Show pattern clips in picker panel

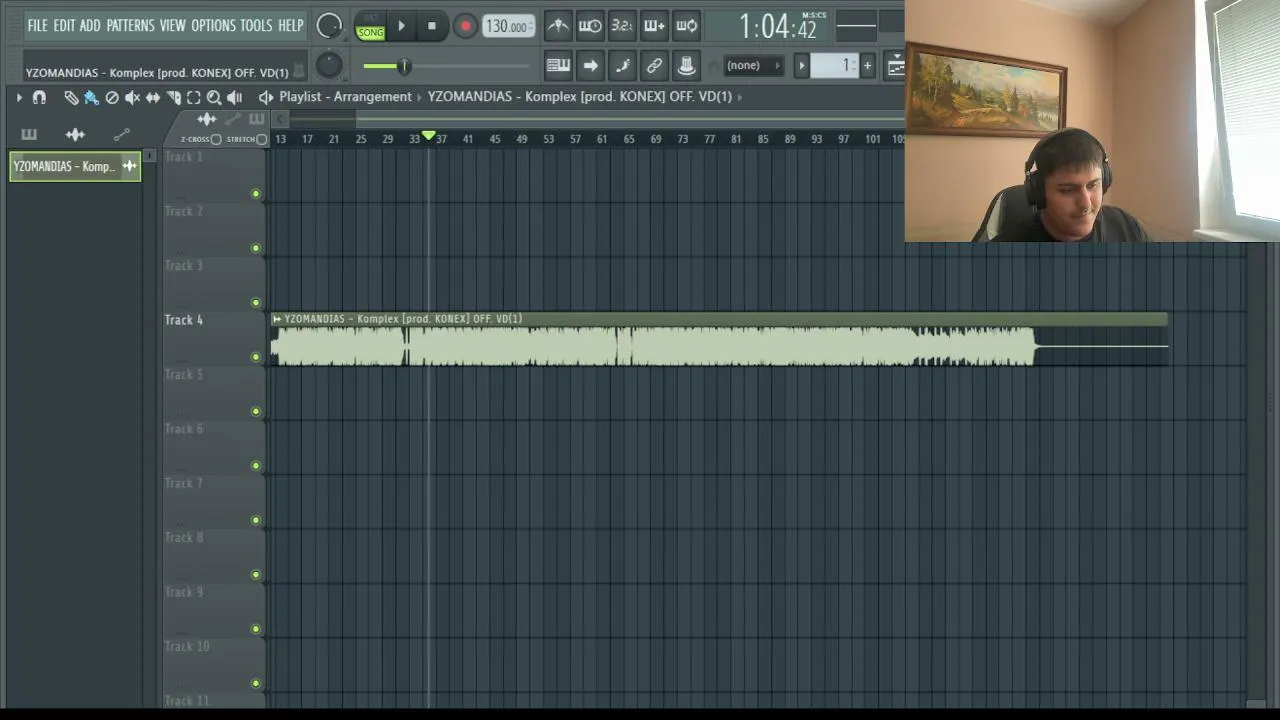[29, 134]
